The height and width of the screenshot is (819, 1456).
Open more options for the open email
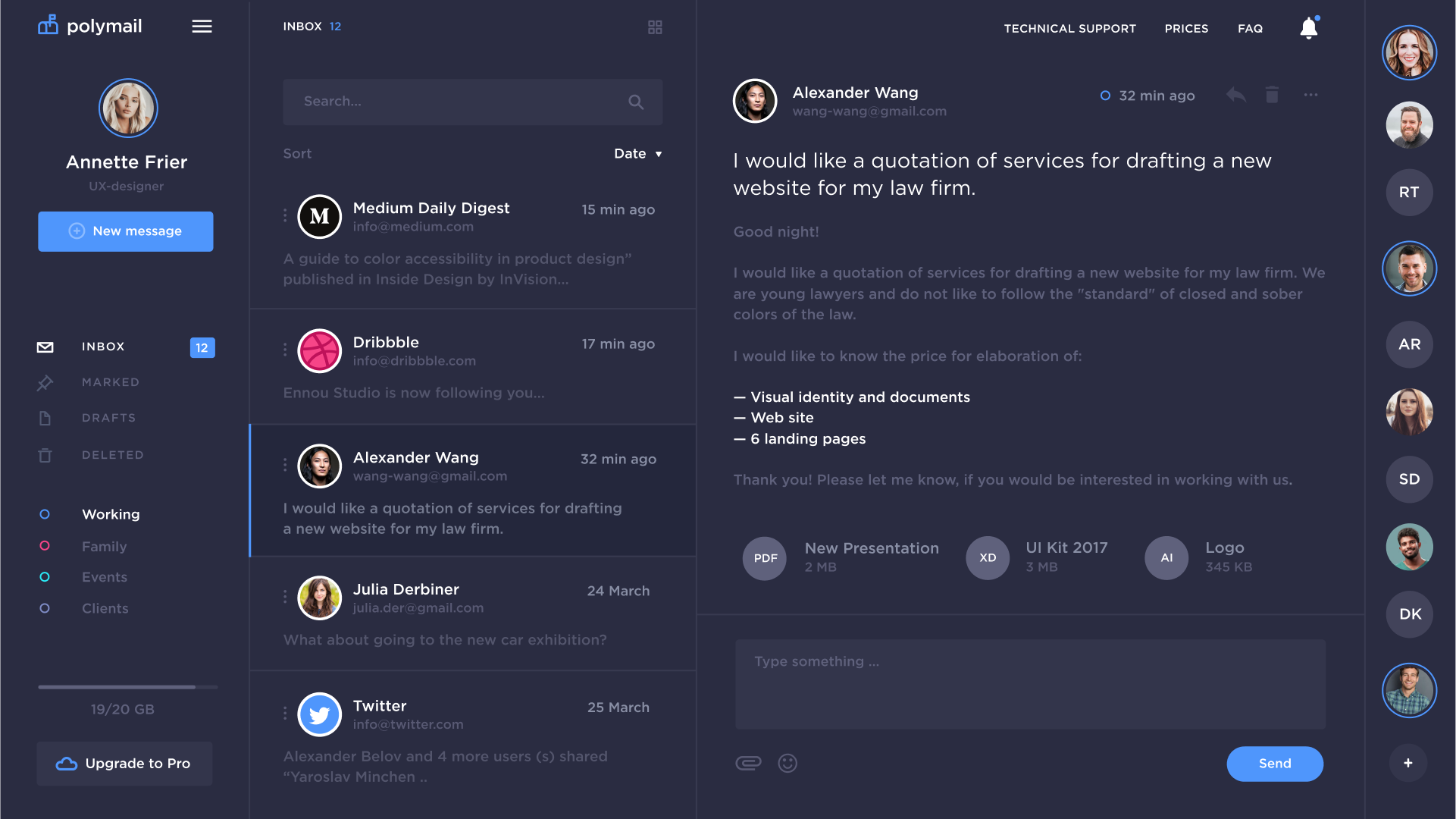[1310, 95]
